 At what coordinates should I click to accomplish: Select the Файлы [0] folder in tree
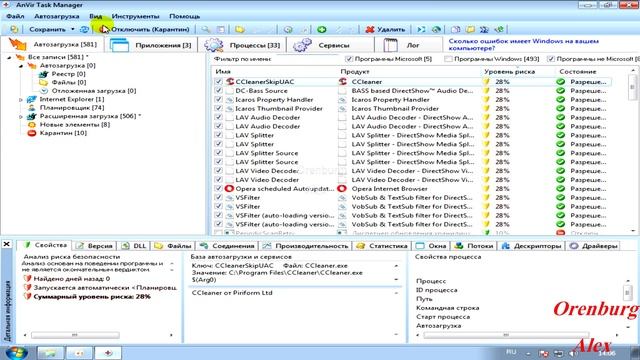(x=69, y=82)
